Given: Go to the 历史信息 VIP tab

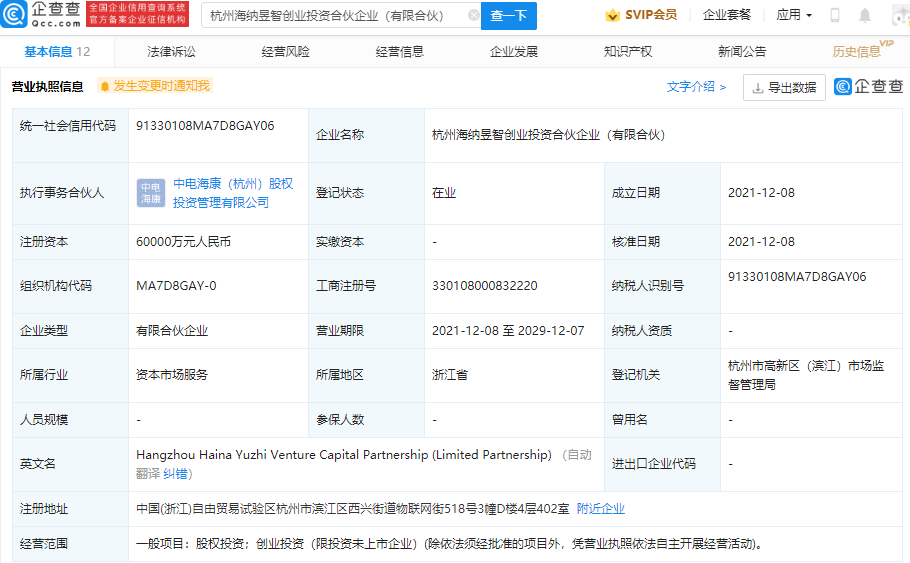Looking at the screenshot, I should (857, 51).
